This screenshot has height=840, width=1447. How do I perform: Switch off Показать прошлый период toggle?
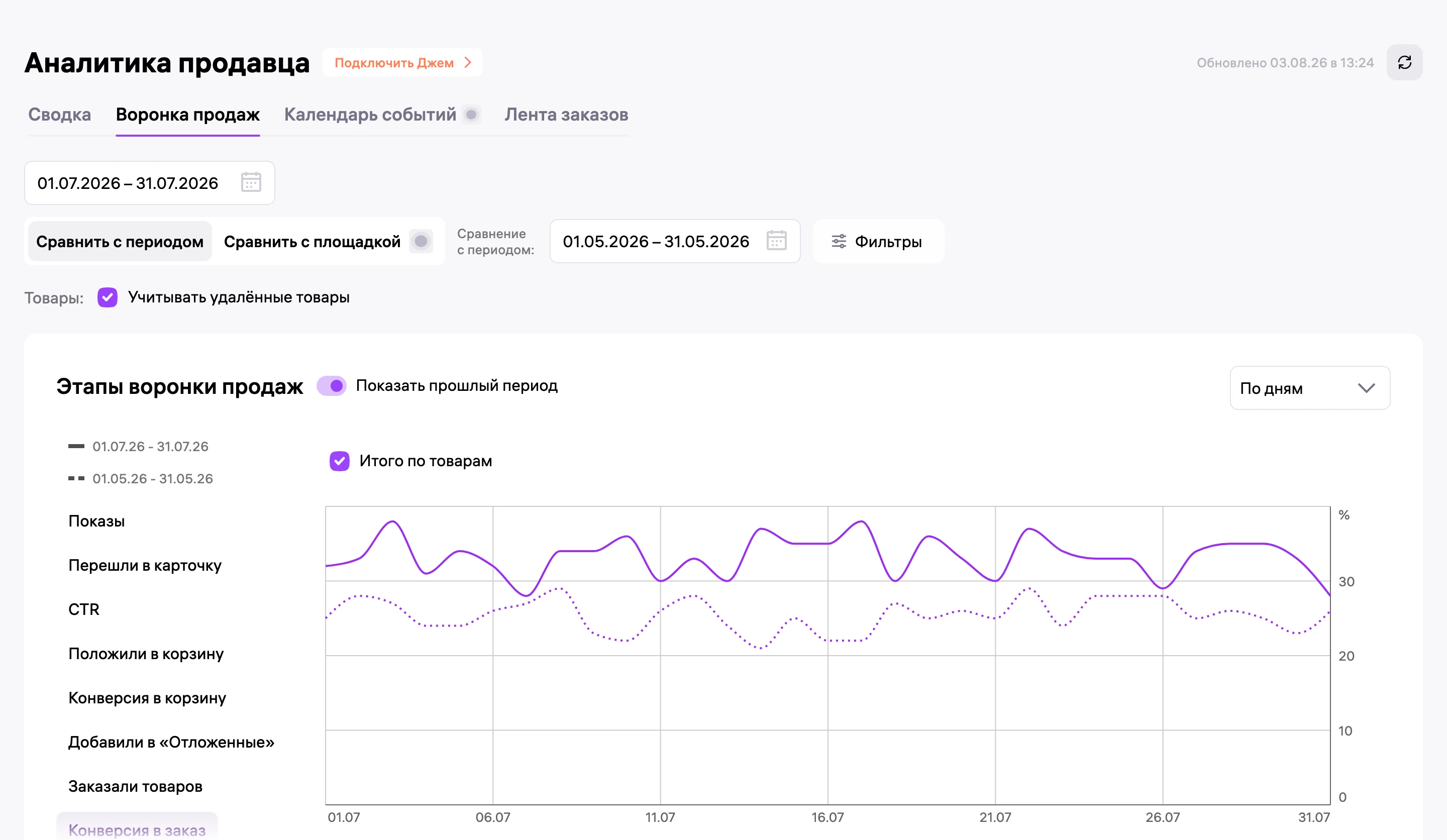tap(331, 386)
